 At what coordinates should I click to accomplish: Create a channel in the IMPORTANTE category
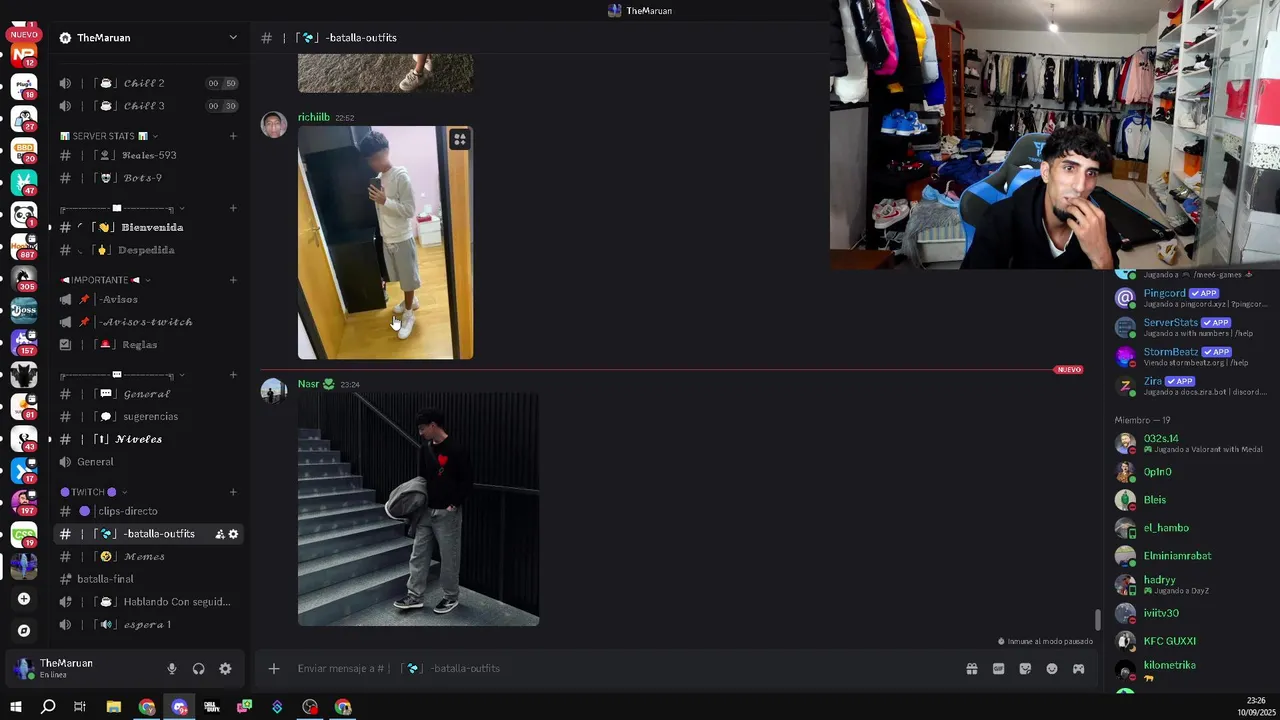[233, 280]
